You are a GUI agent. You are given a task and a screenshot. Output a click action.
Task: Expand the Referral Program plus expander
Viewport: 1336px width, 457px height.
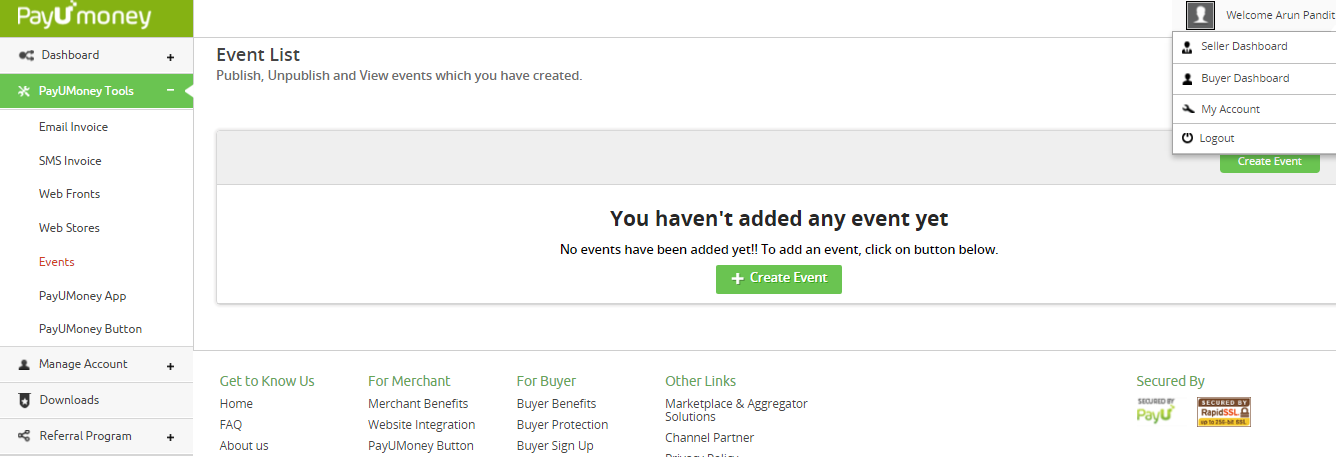(170, 438)
